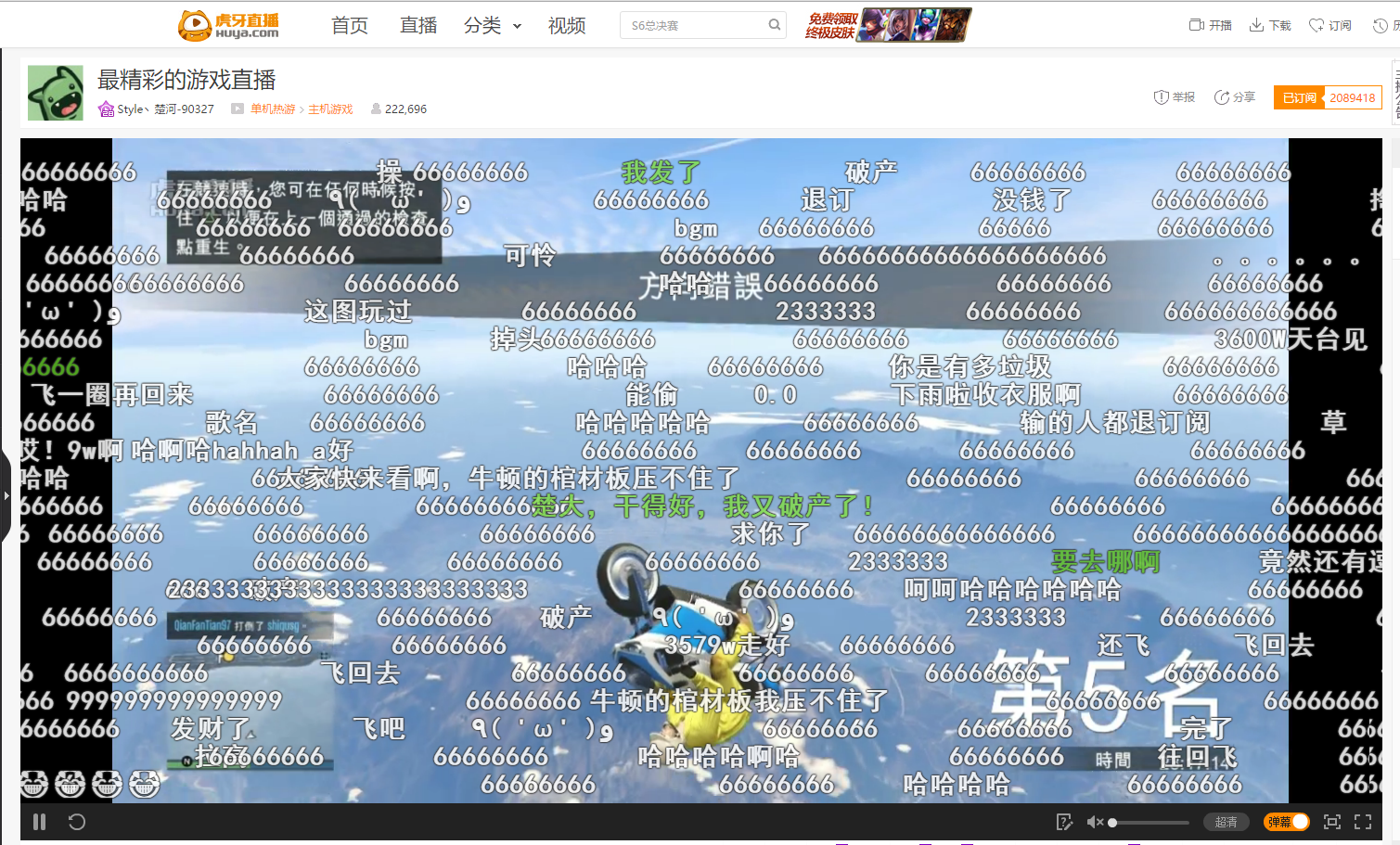This screenshot has width=1400, height=845.
Task: Open the 视频 video section
Action: [567, 26]
